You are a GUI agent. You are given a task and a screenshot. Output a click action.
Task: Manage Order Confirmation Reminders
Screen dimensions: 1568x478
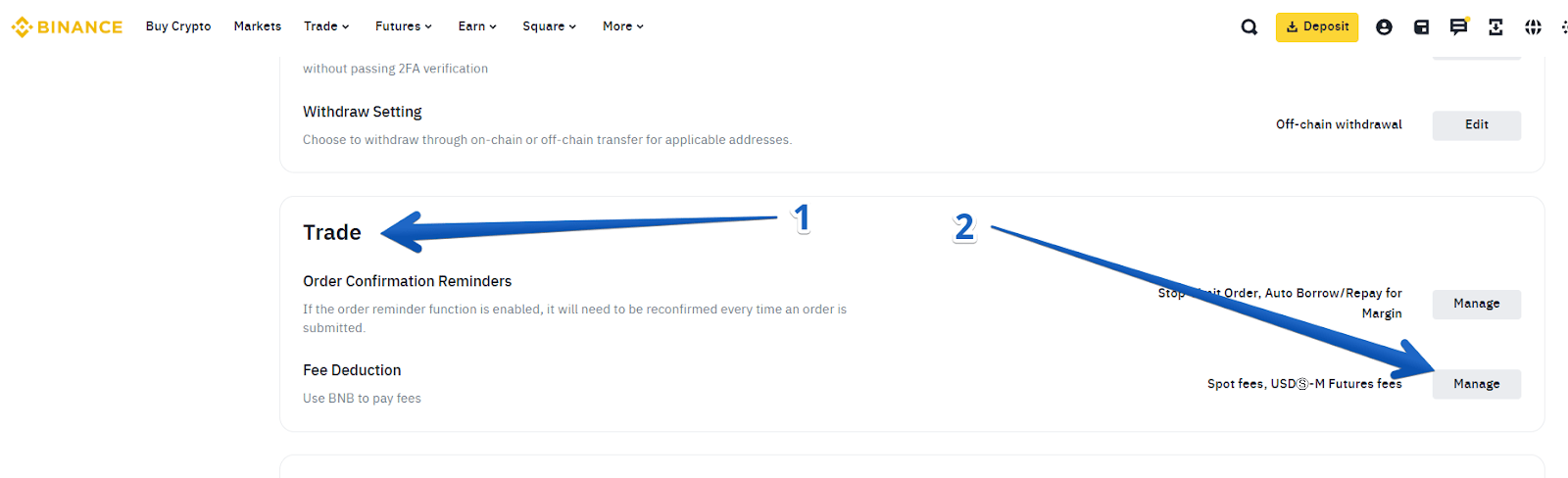[1476, 304]
